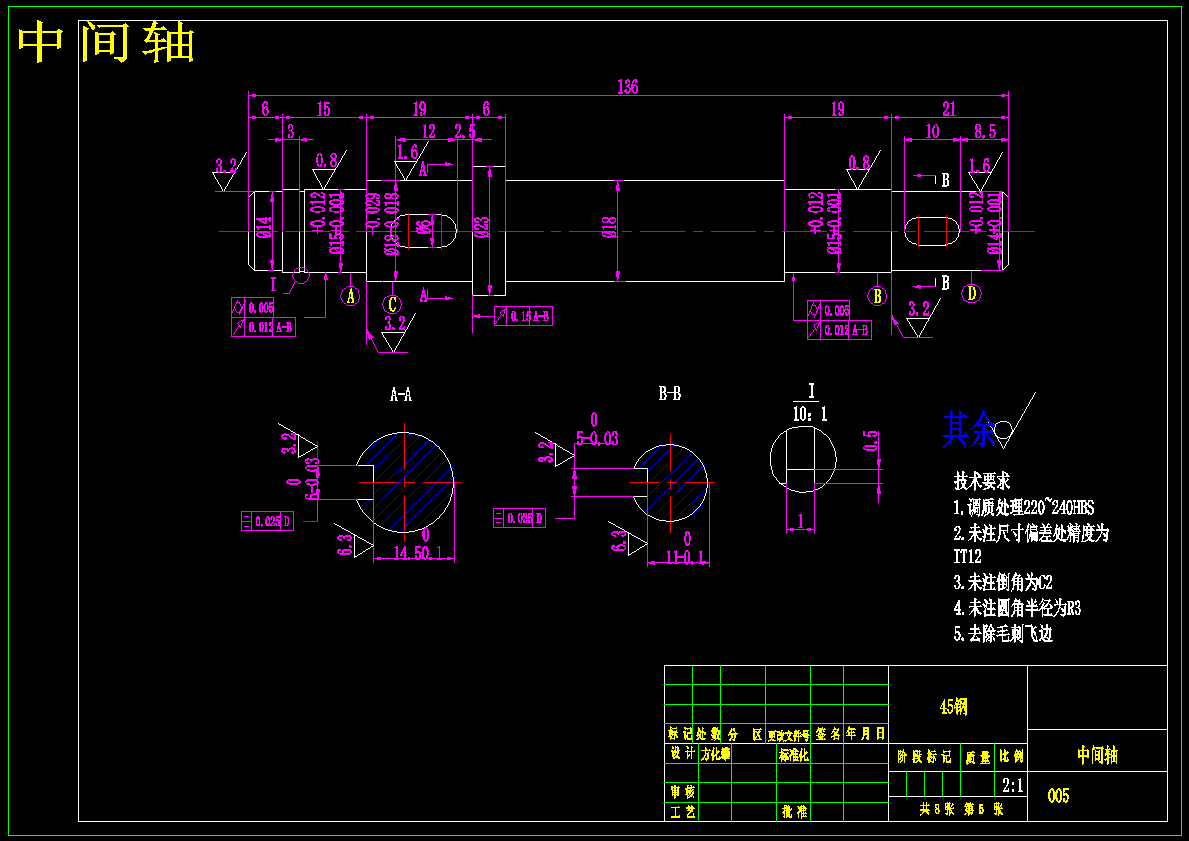Click the 0.15 A-B runout tolerance frame
Viewport: 1189px width, 841px height.
point(523,316)
